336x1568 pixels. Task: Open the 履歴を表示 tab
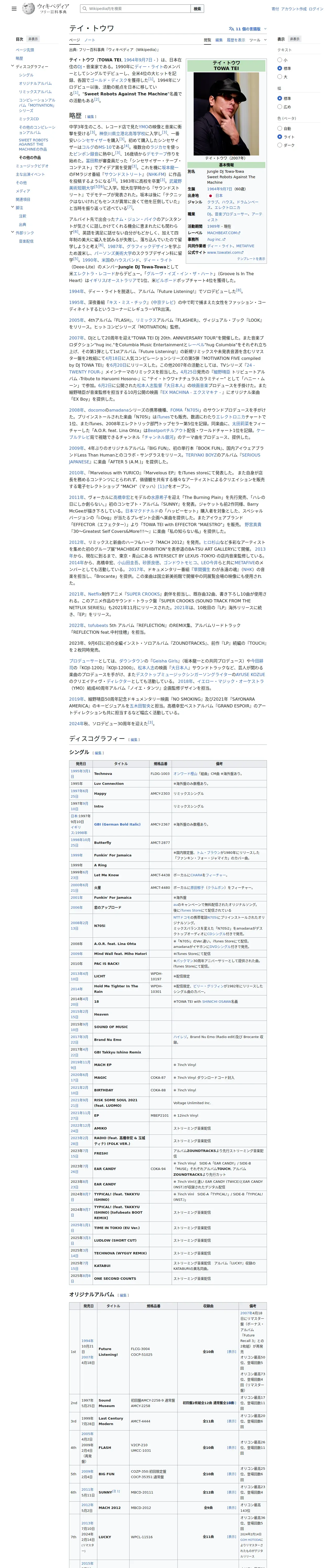click(236, 40)
